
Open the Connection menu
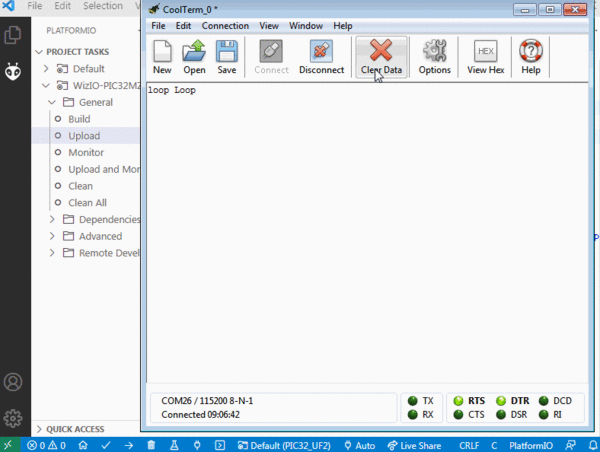tap(225, 26)
